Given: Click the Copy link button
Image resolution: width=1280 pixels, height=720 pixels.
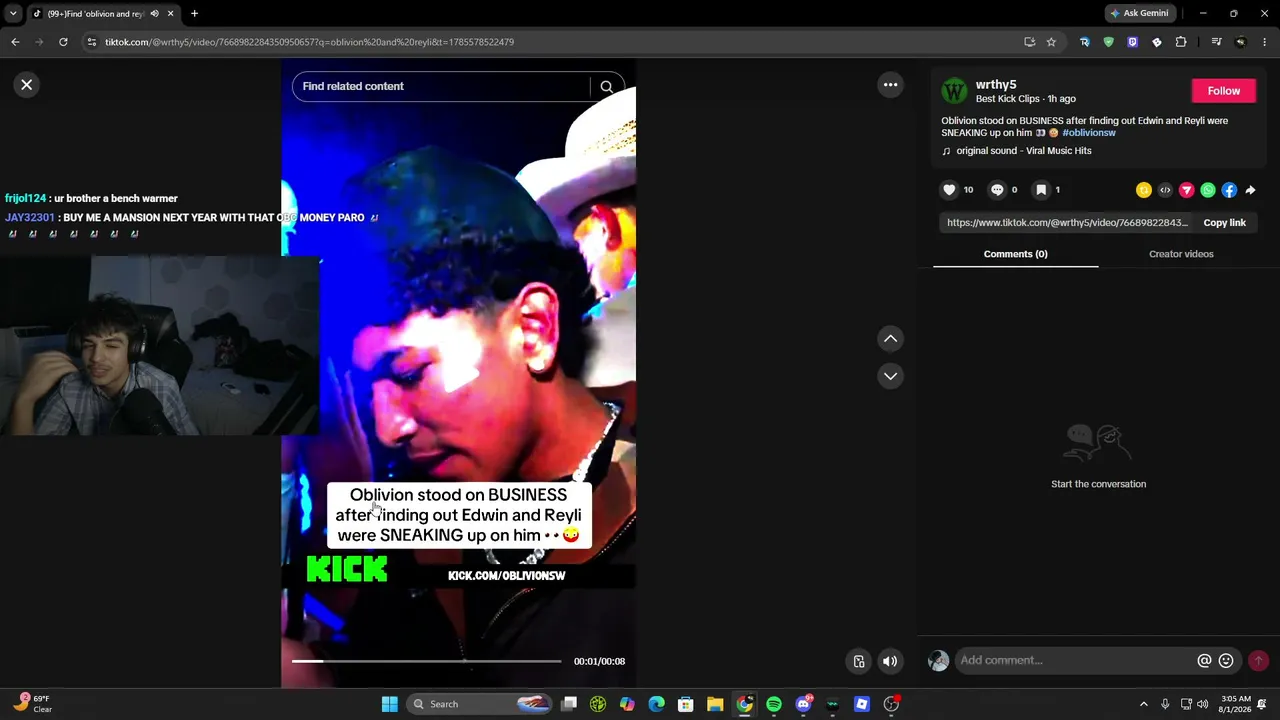Looking at the screenshot, I should point(1224,223).
